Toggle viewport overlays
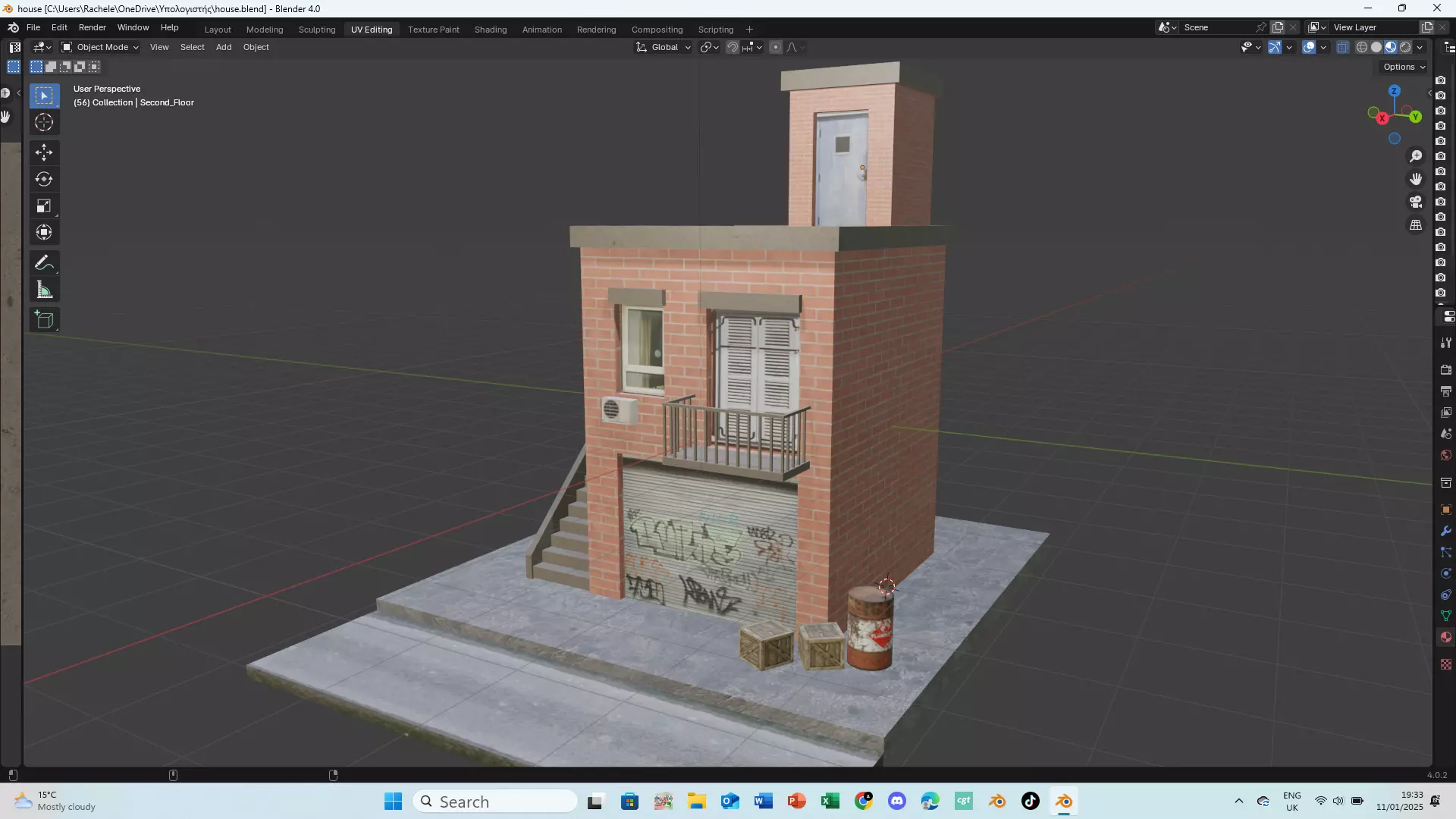 click(1309, 47)
